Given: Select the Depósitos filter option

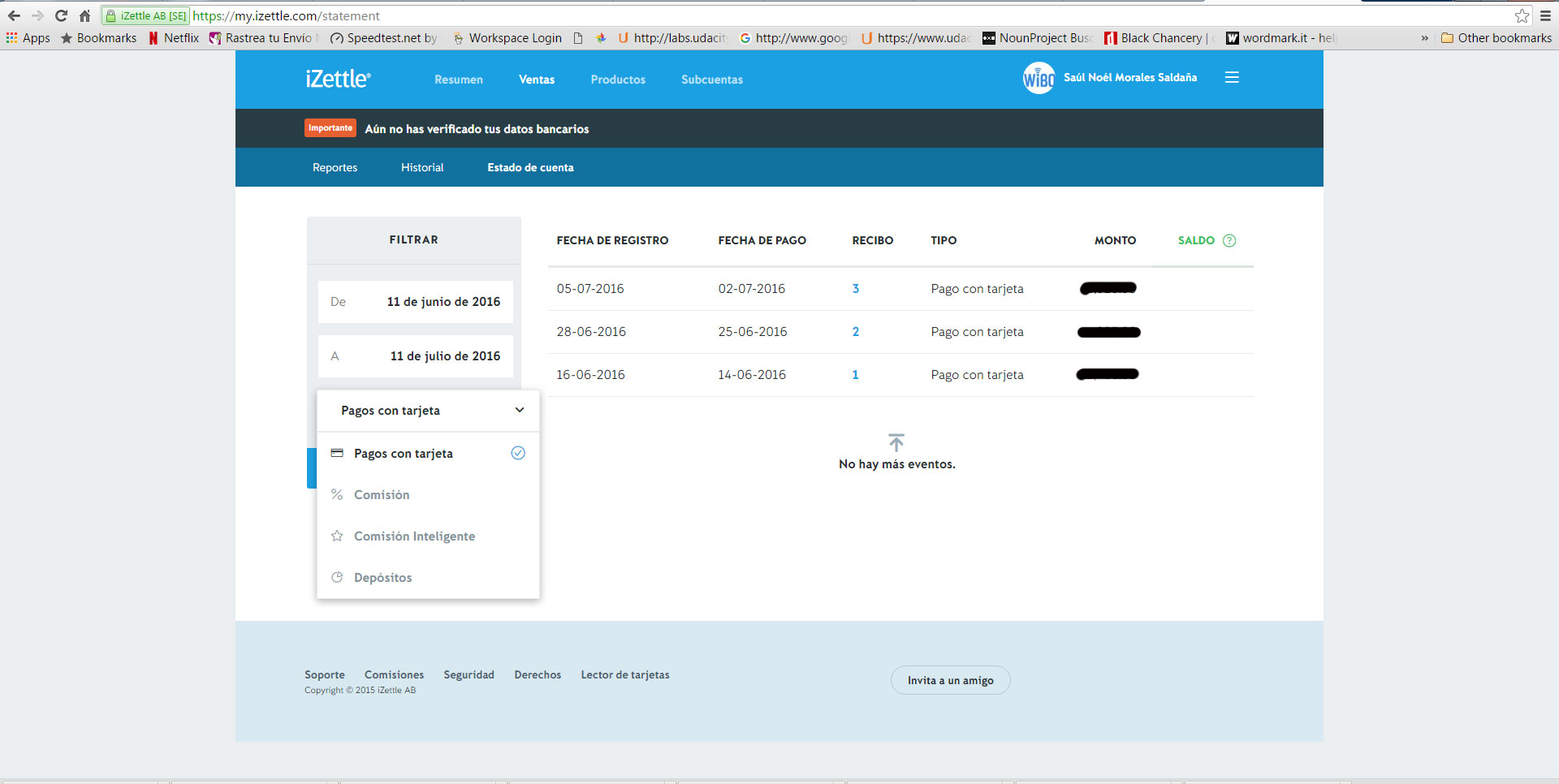Looking at the screenshot, I should click(x=382, y=578).
